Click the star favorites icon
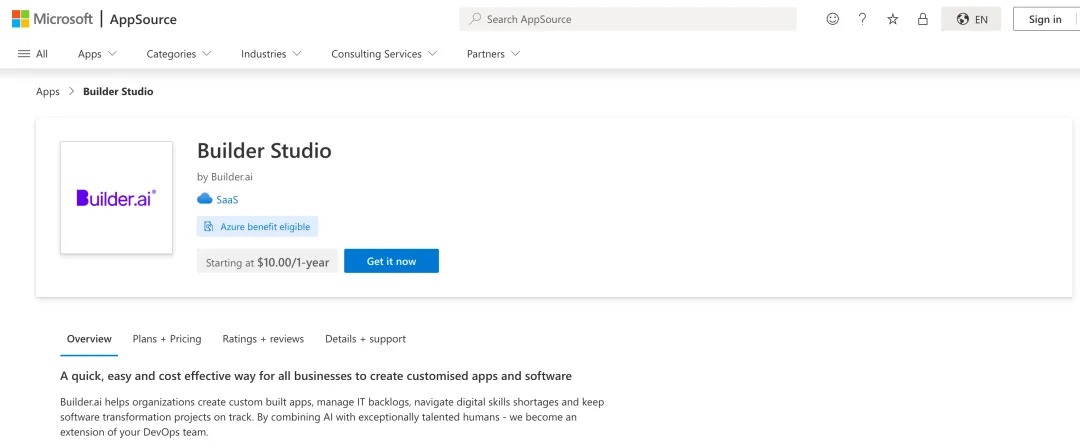Image resolution: width=1080 pixels, height=448 pixels. (x=893, y=19)
